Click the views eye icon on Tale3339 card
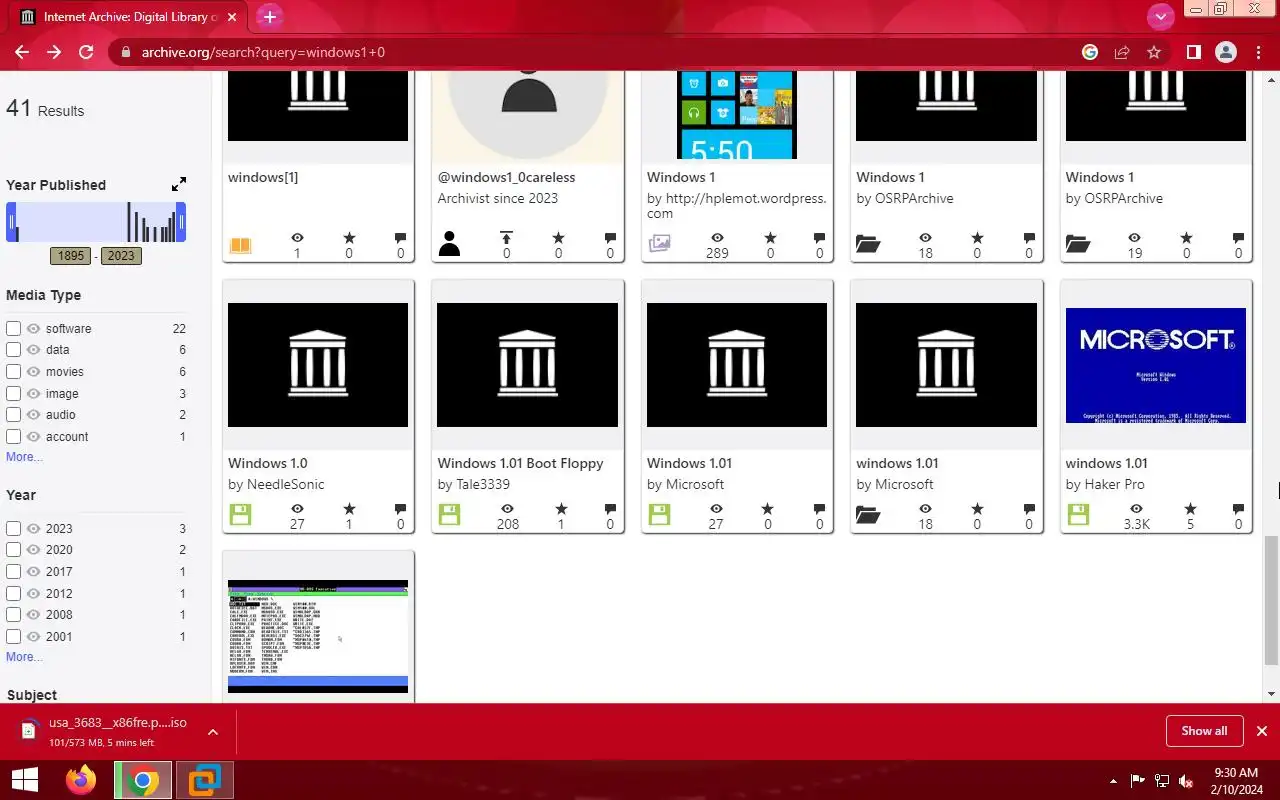Image resolution: width=1280 pixels, height=800 pixels. [x=507, y=509]
